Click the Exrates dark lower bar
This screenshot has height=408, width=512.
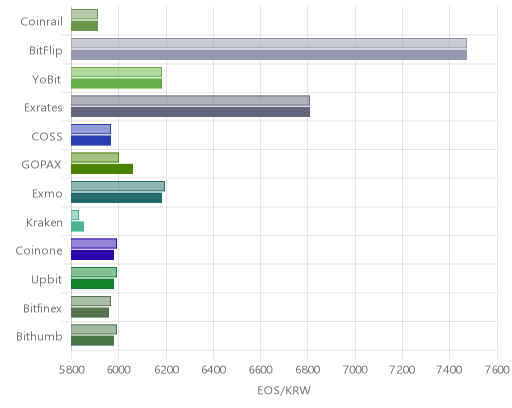point(190,112)
